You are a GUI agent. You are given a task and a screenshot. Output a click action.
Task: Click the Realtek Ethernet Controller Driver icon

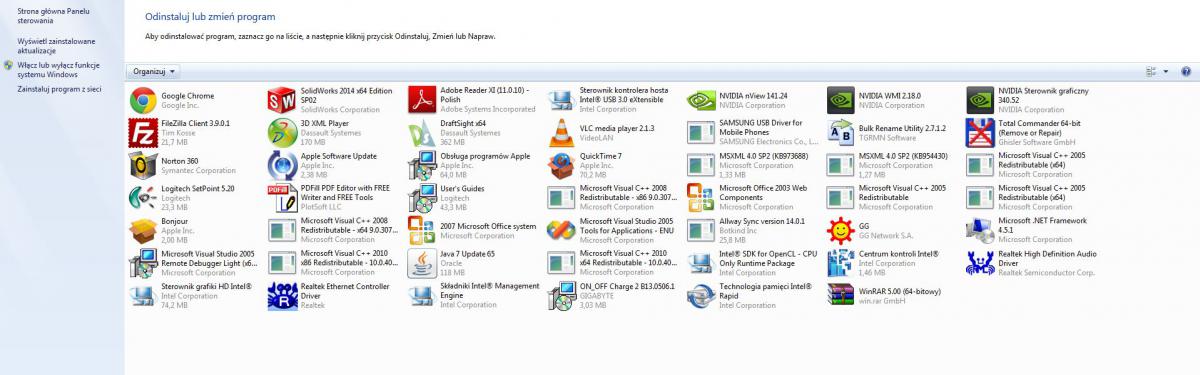(x=282, y=296)
